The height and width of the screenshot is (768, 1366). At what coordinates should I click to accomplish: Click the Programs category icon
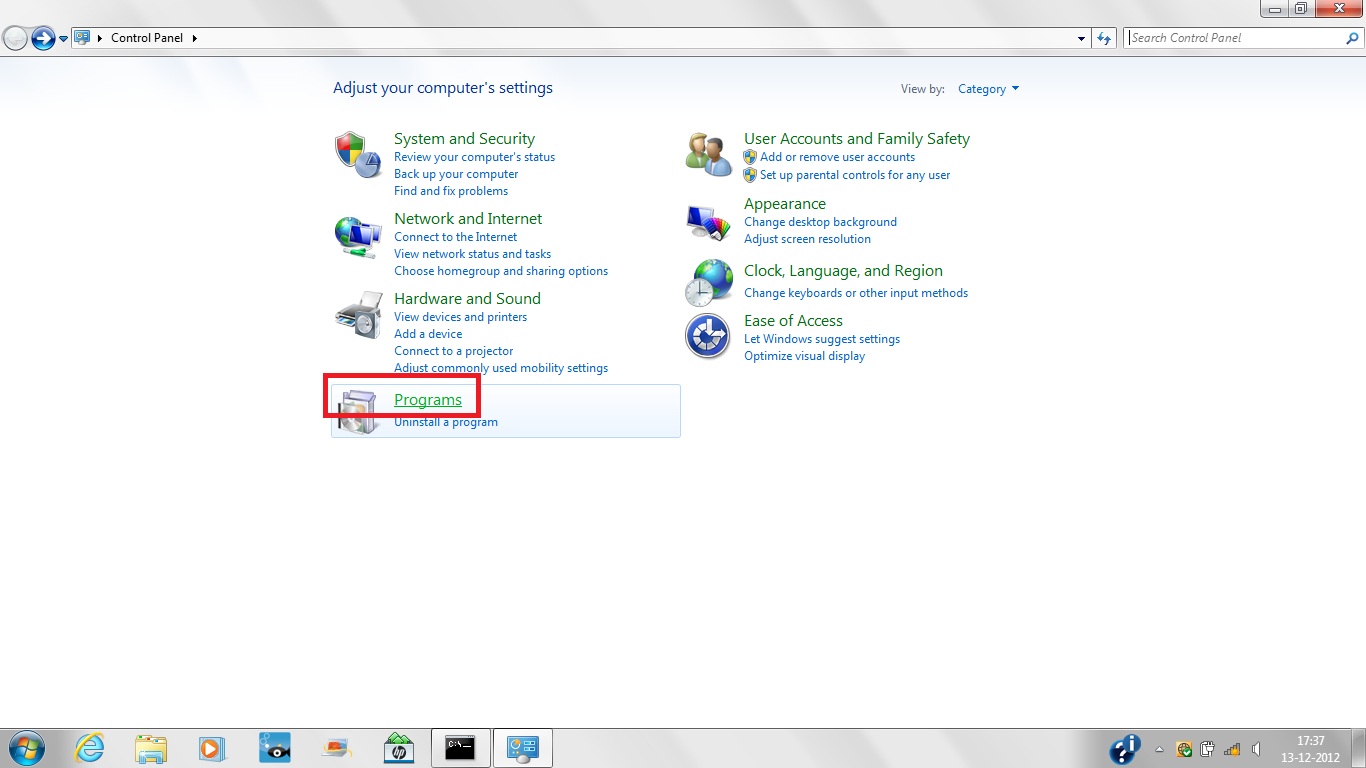tap(358, 411)
